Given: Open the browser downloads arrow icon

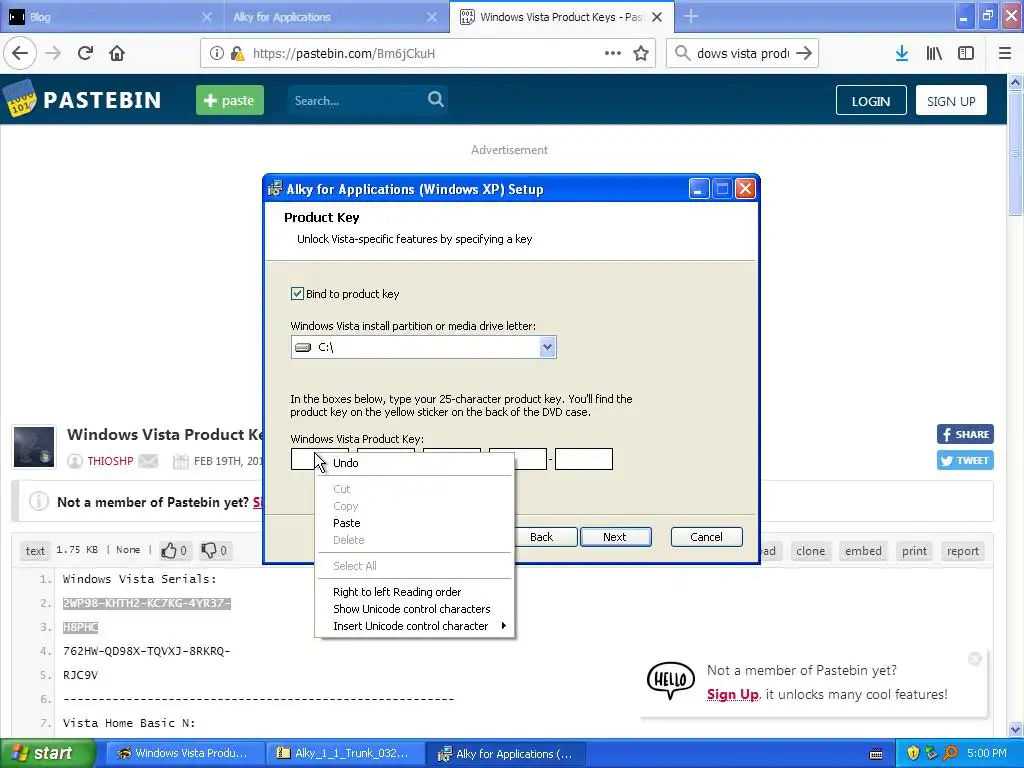Looking at the screenshot, I should click(x=902, y=54).
